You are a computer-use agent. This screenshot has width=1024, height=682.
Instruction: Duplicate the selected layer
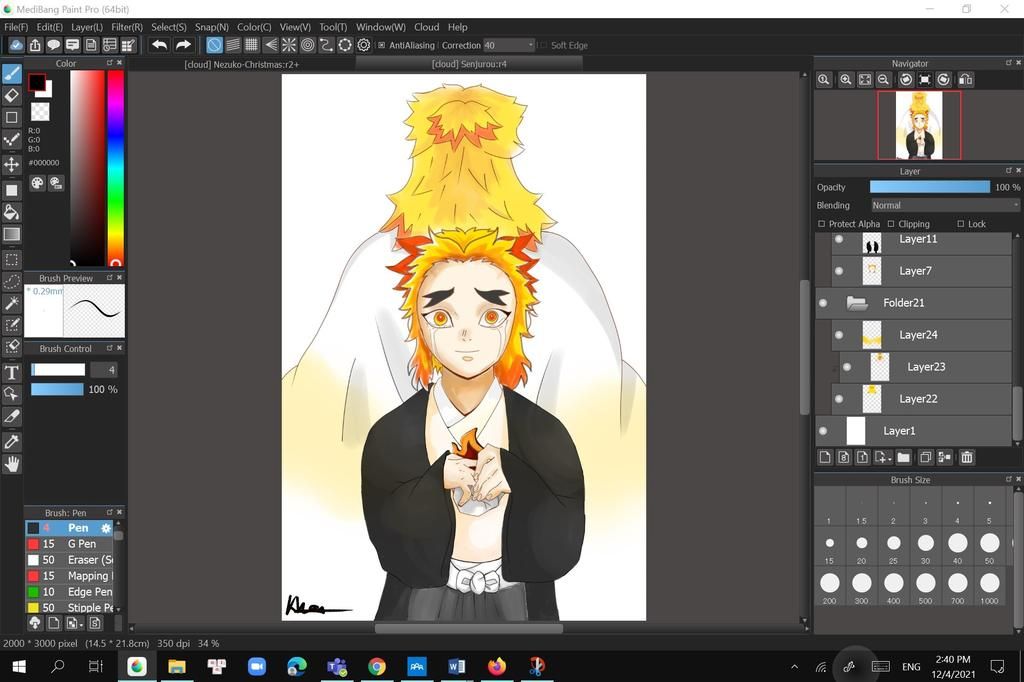coord(925,457)
